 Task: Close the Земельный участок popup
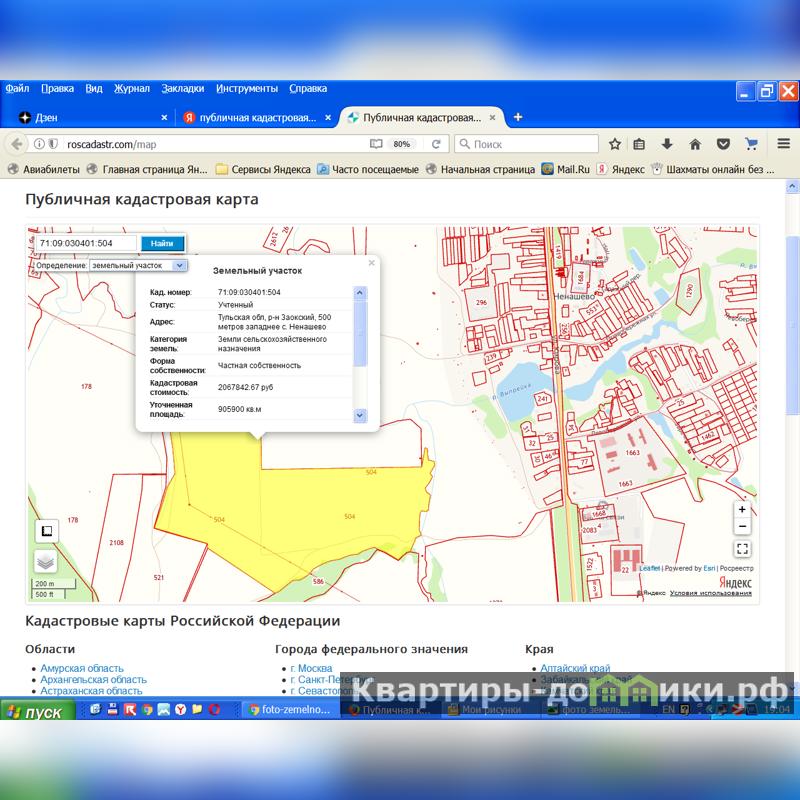[x=371, y=263]
